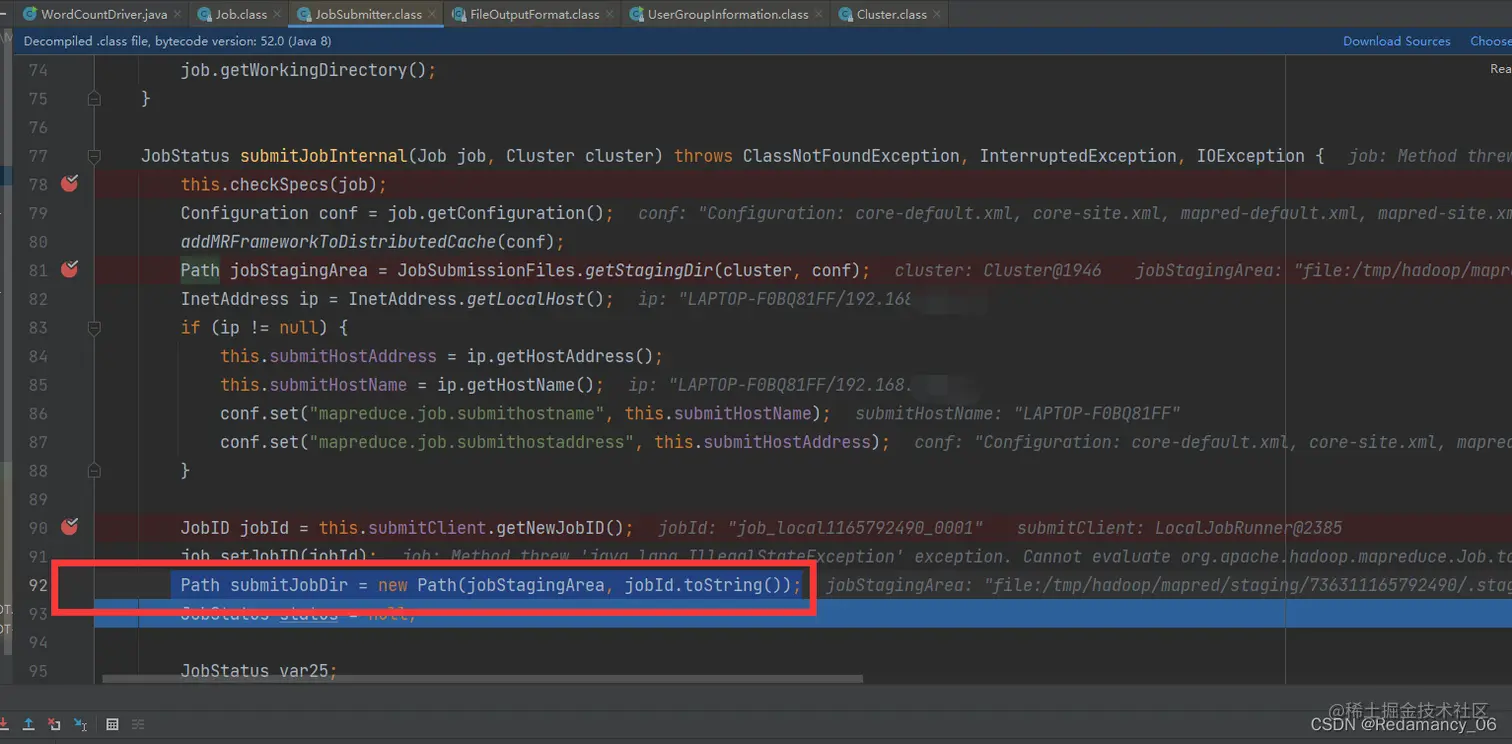The width and height of the screenshot is (1512, 744).
Task: Switch to the WordCountDriver.java tab
Action: point(104,15)
